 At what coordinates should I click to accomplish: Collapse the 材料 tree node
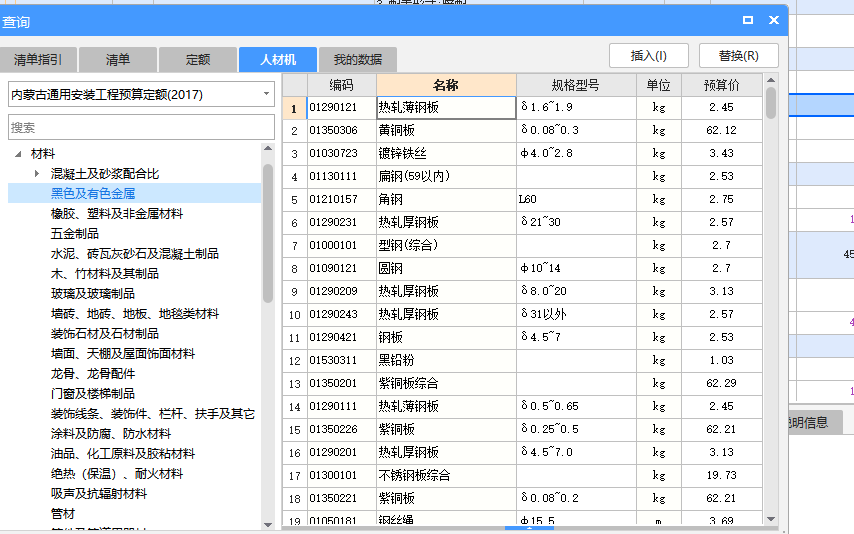pos(18,154)
